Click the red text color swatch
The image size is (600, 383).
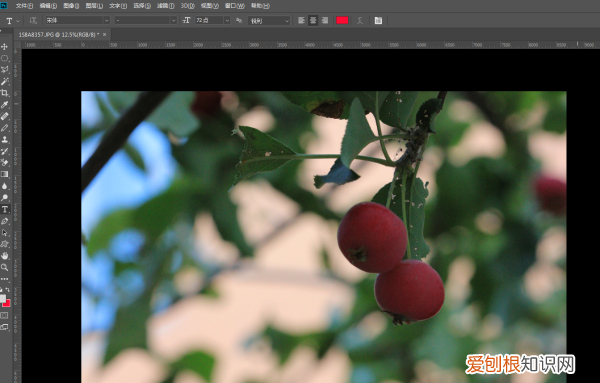(342, 20)
